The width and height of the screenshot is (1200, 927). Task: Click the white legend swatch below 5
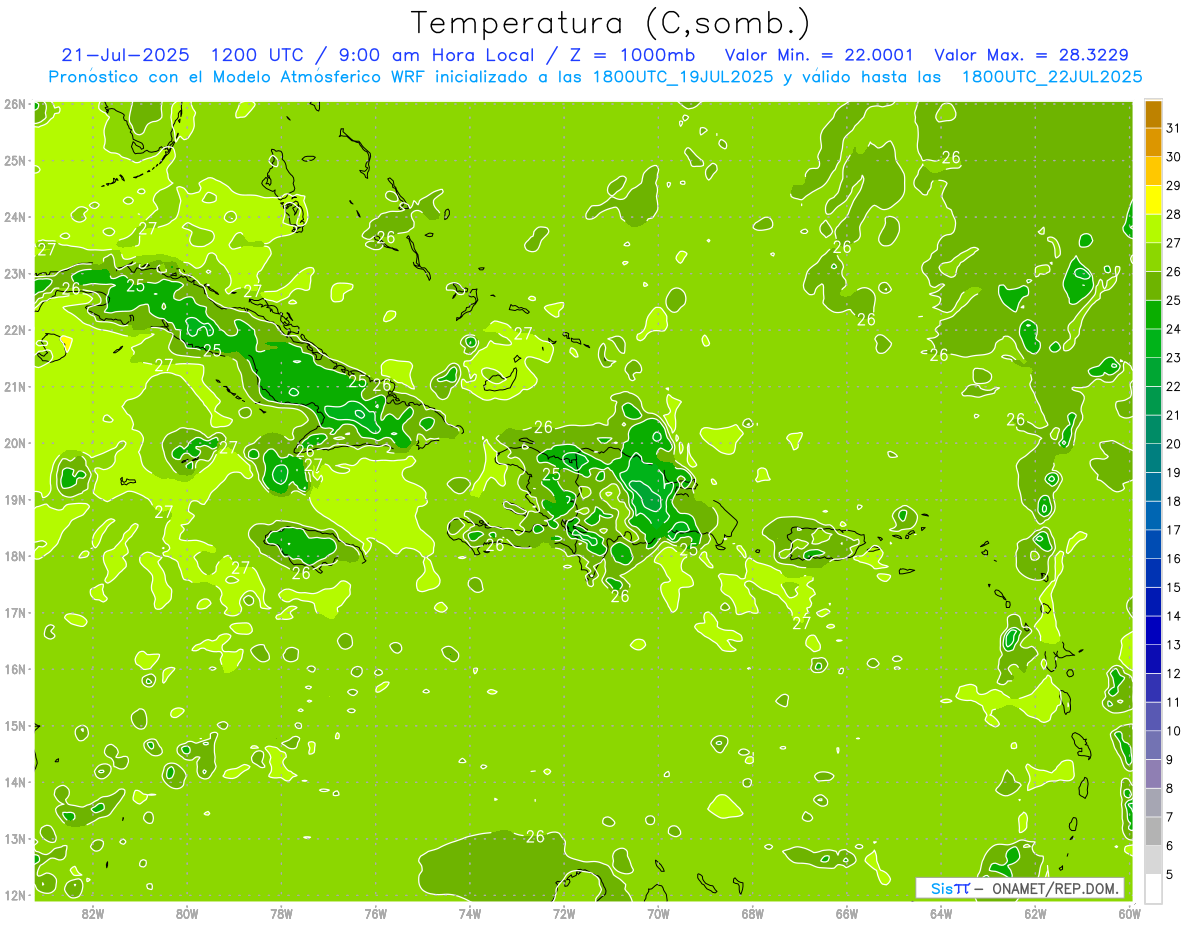1153,888
